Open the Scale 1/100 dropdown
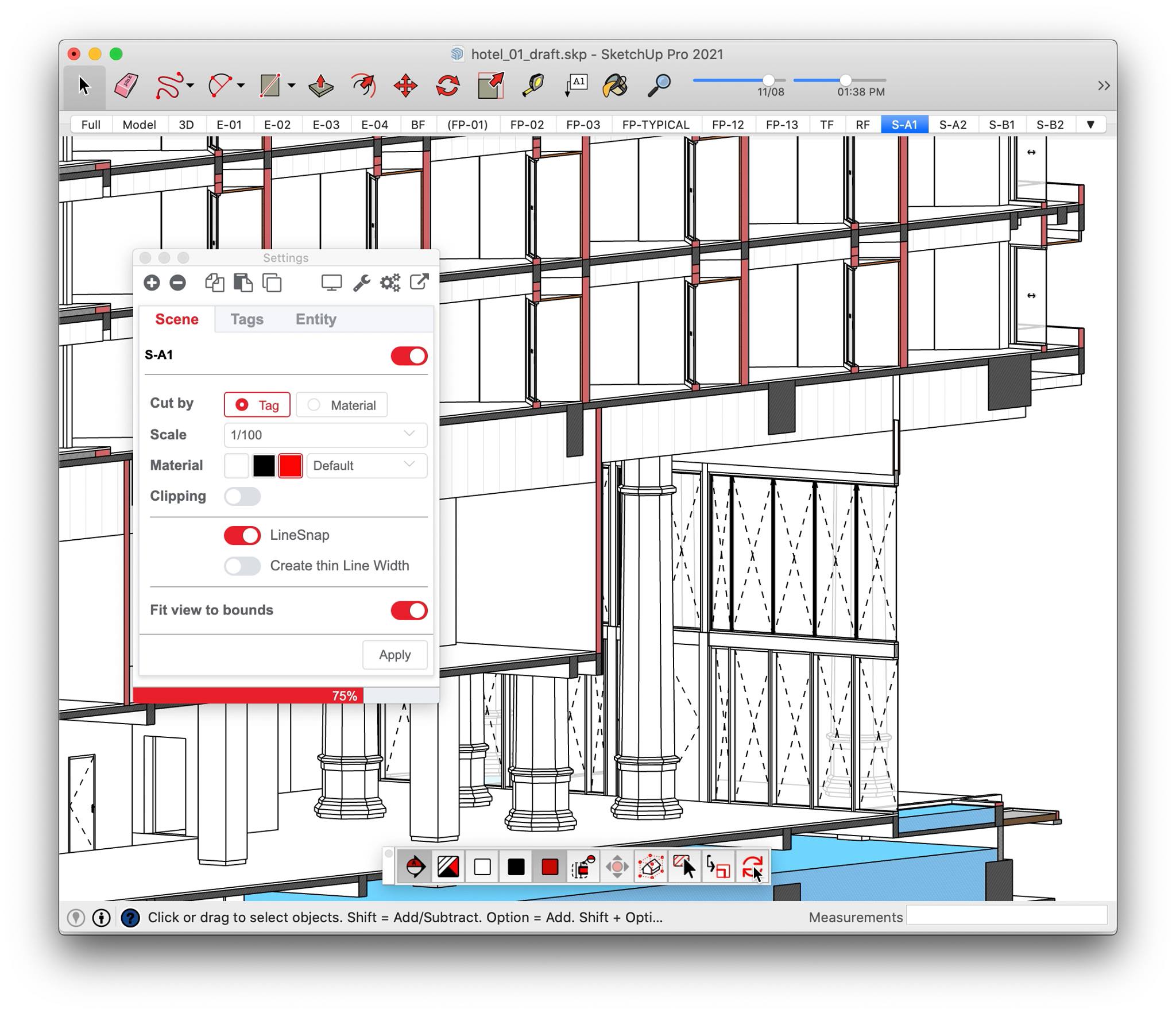 (326, 435)
